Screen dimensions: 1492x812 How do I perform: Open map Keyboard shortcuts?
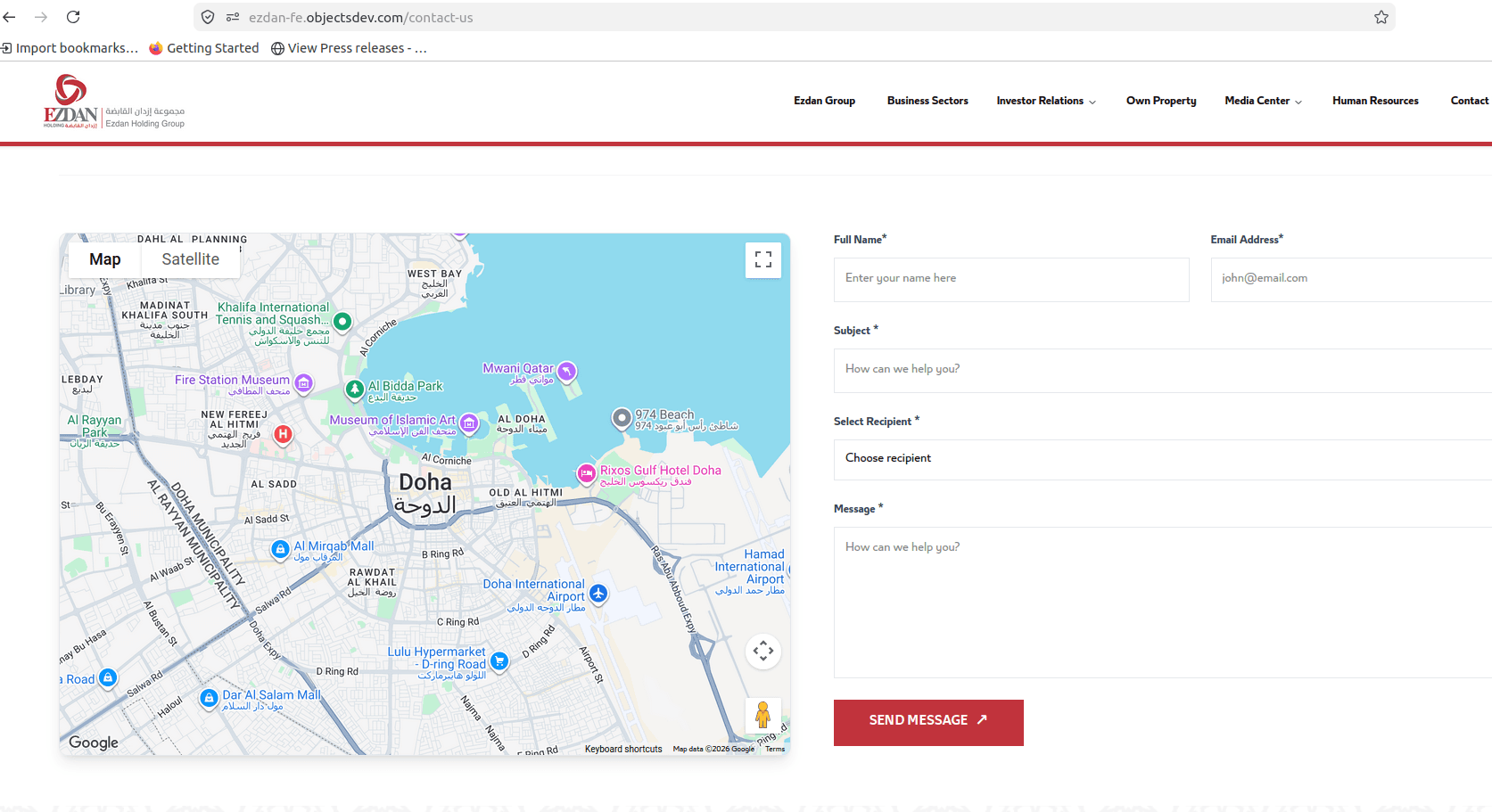[x=623, y=749]
